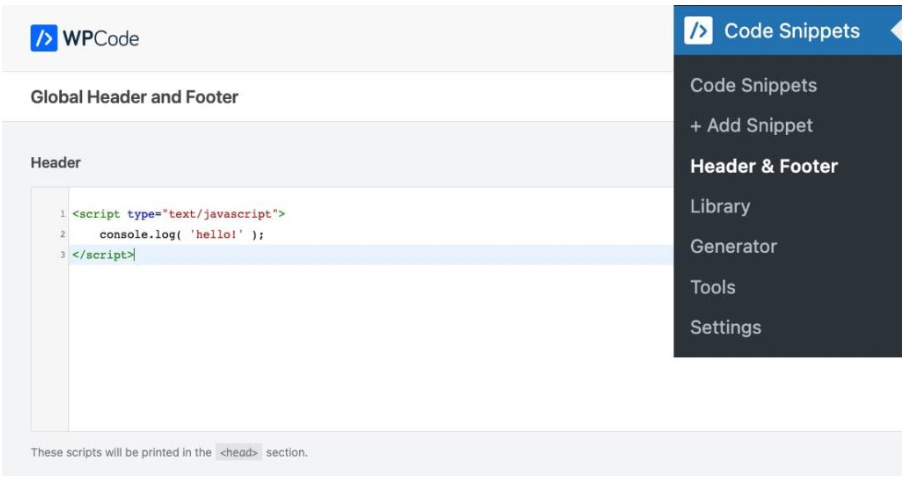Click the WPCode wordmark text

pyautogui.click(x=101, y=39)
